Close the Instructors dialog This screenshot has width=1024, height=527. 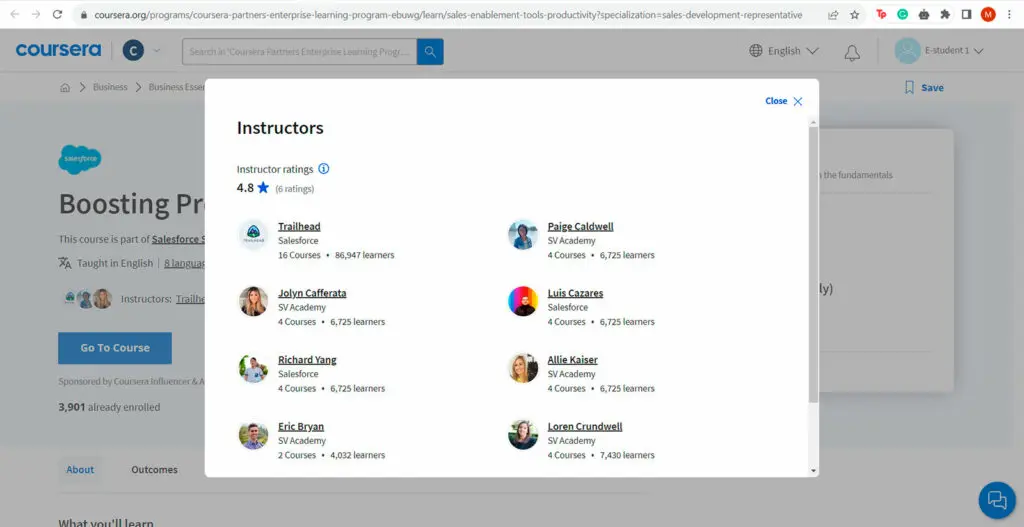coord(784,101)
